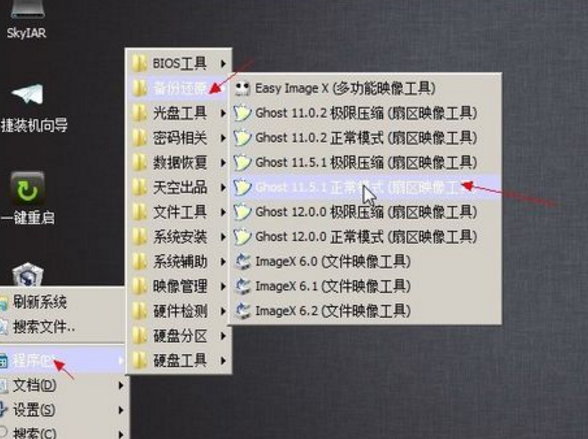This screenshot has width=588, height=439.
Task: Expand the 文档(D) submenu arrow
Action: (121, 385)
